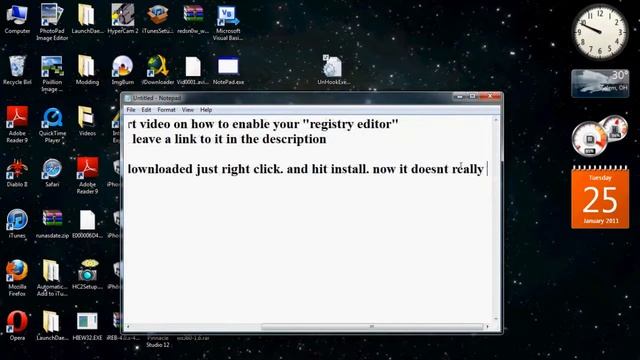
Task: Click the vertical scrollbar down arrow
Action: click(496, 319)
